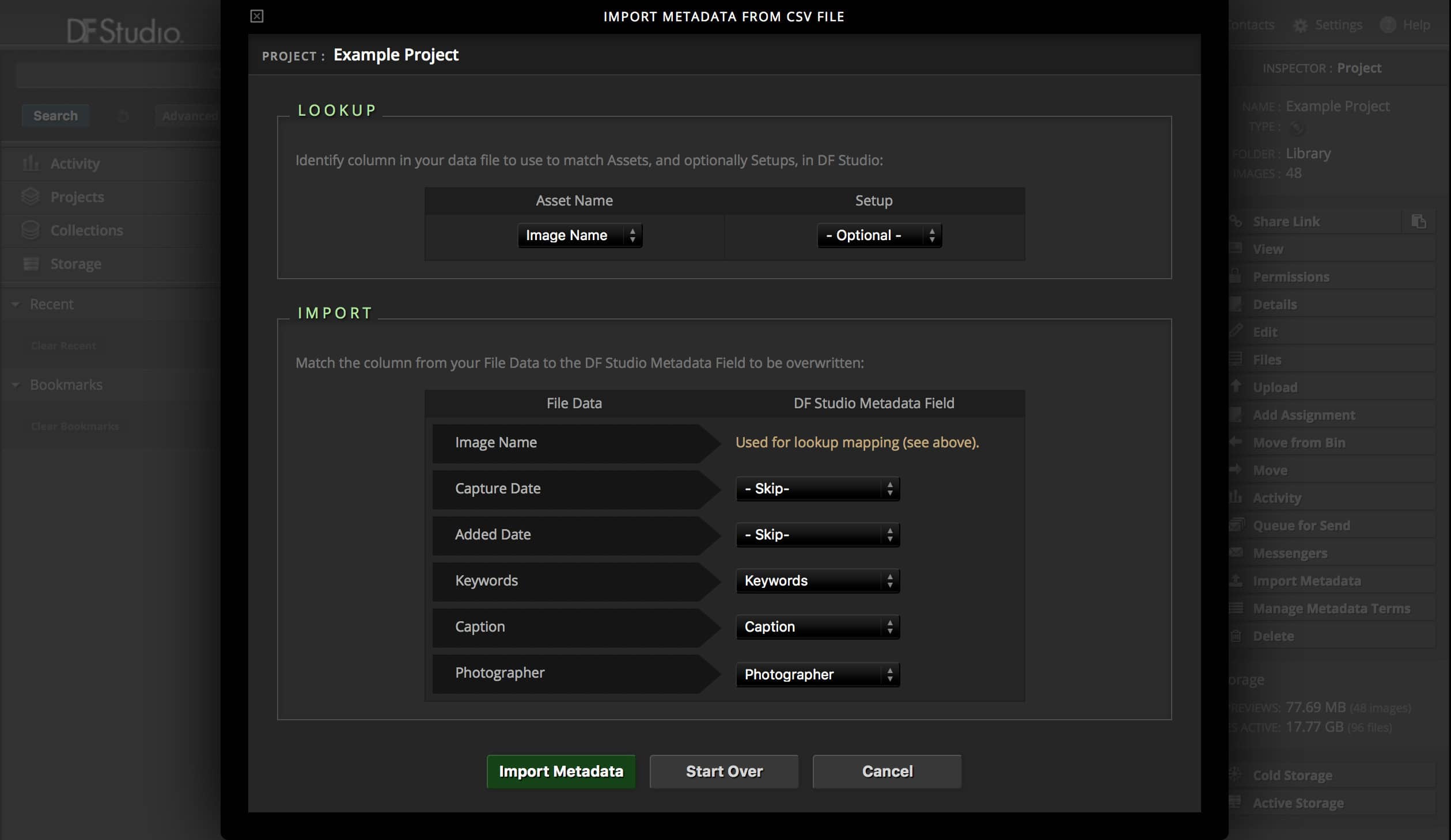Viewport: 1451px width, 840px height.
Task: Click the refresh icon next to Search
Action: [x=123, y=116]
